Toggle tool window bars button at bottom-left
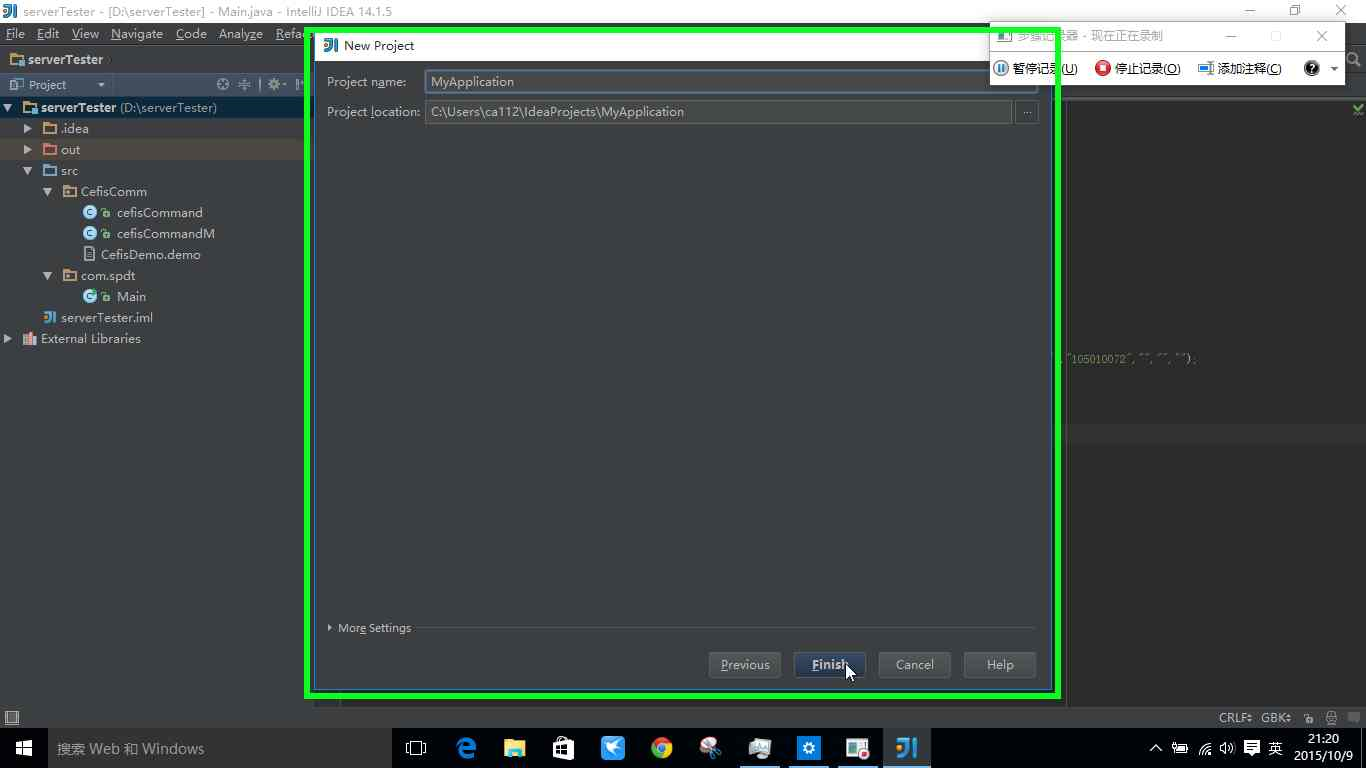1366x768 pixels. tap(12, 718)
